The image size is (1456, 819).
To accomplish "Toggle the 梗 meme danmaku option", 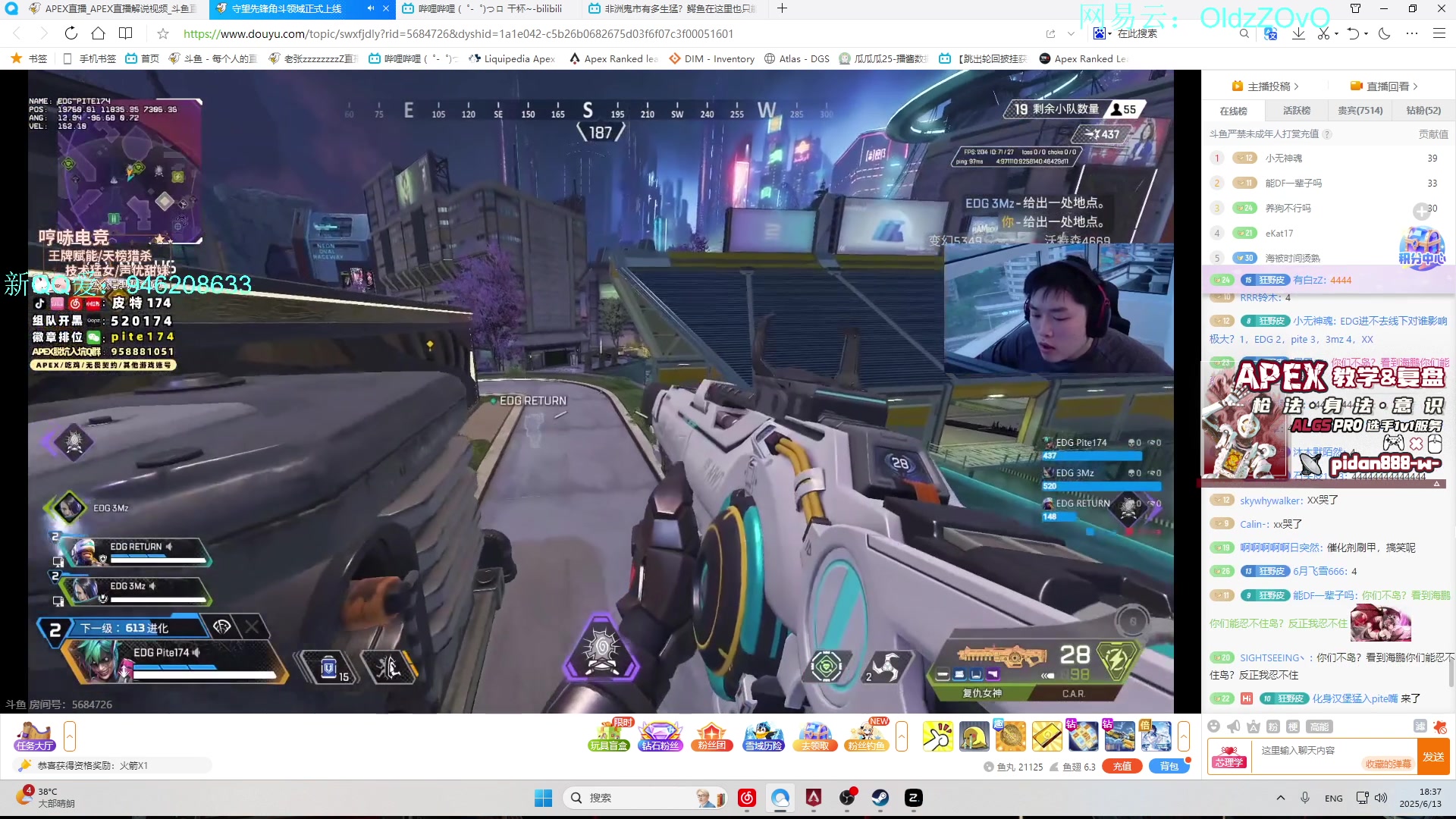I will tap(1293, 726).
